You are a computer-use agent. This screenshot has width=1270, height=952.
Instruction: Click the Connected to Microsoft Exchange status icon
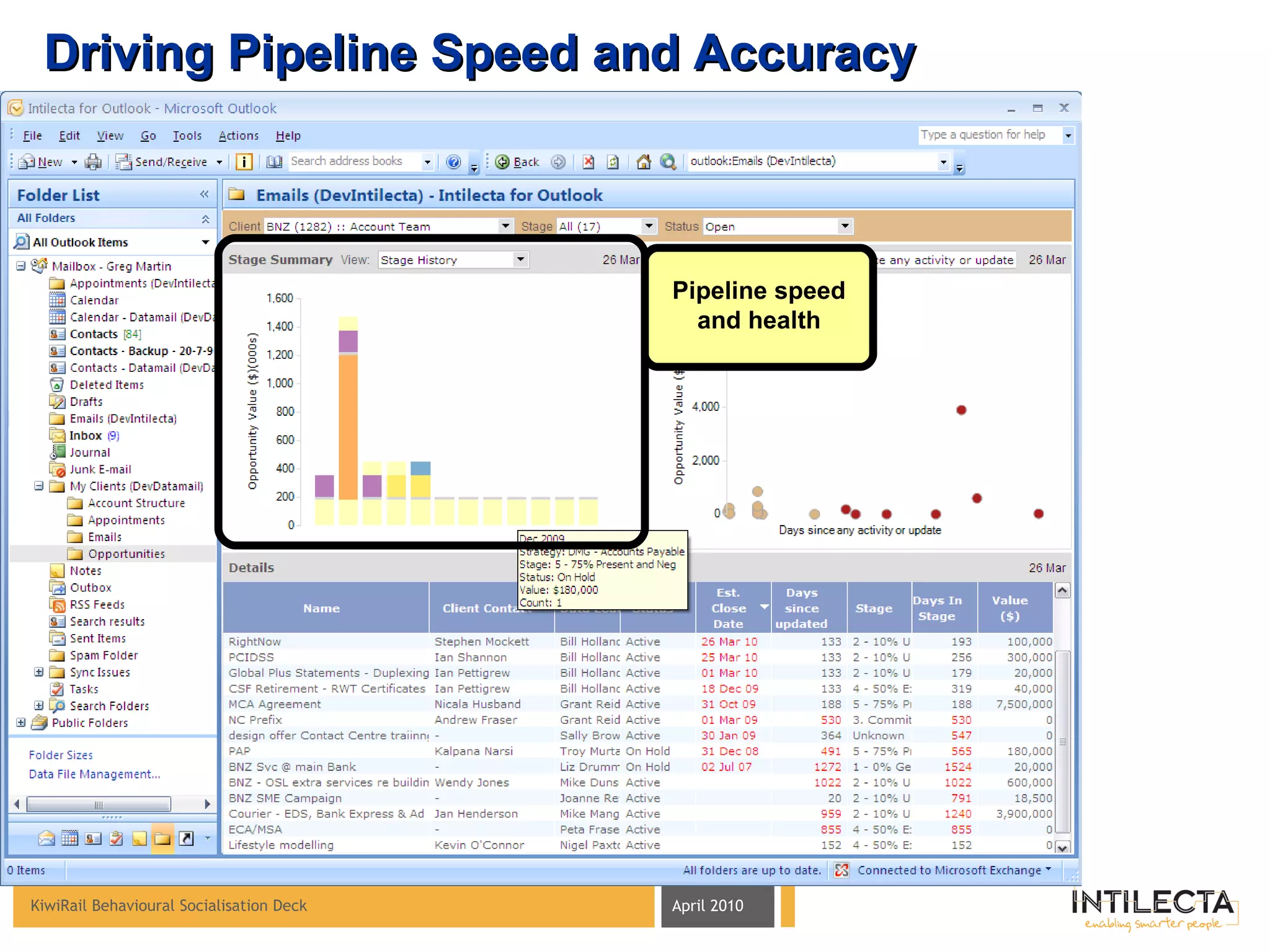pyautogui.click(x=841, y=870)
